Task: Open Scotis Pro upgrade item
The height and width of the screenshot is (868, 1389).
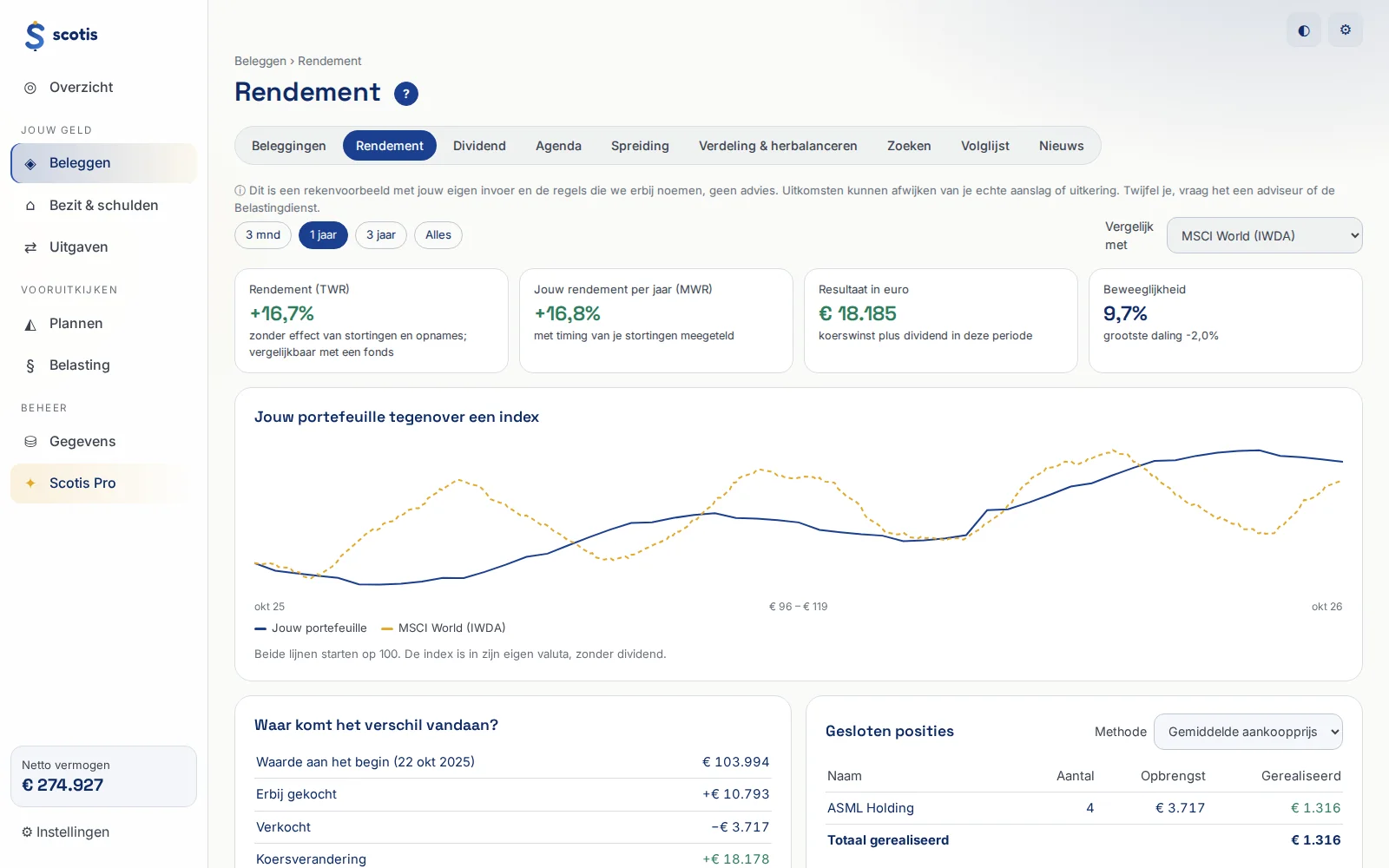Action: [103, 483]
